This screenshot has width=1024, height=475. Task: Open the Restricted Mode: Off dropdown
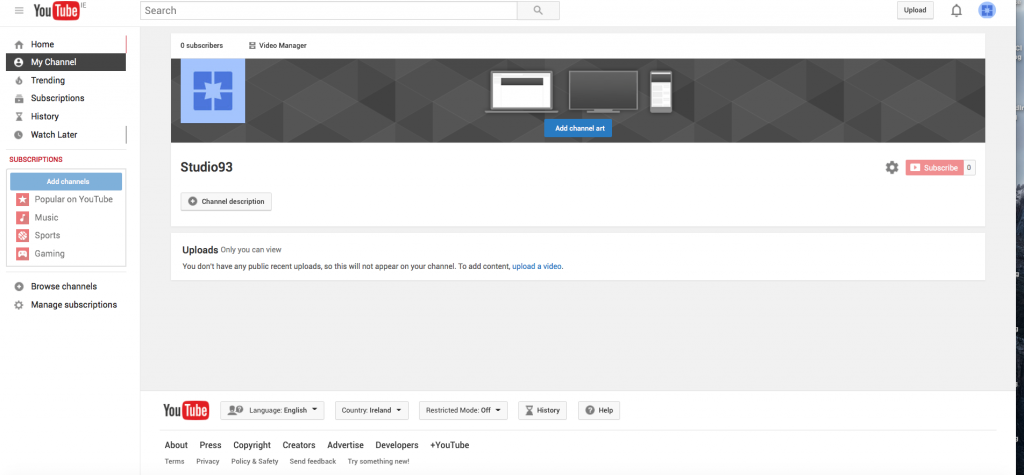coord(463,410)
